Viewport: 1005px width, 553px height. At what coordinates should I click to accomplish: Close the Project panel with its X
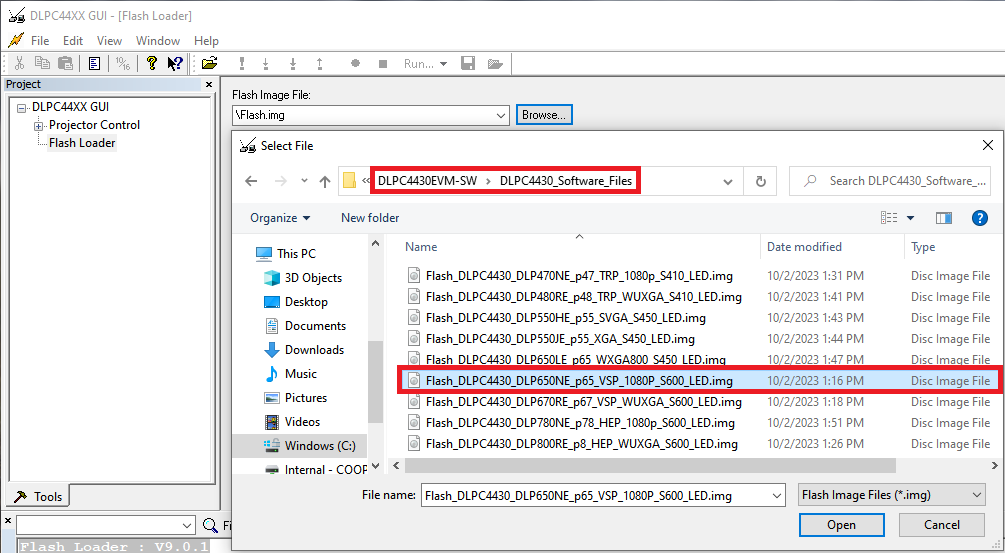coord(209,85)
